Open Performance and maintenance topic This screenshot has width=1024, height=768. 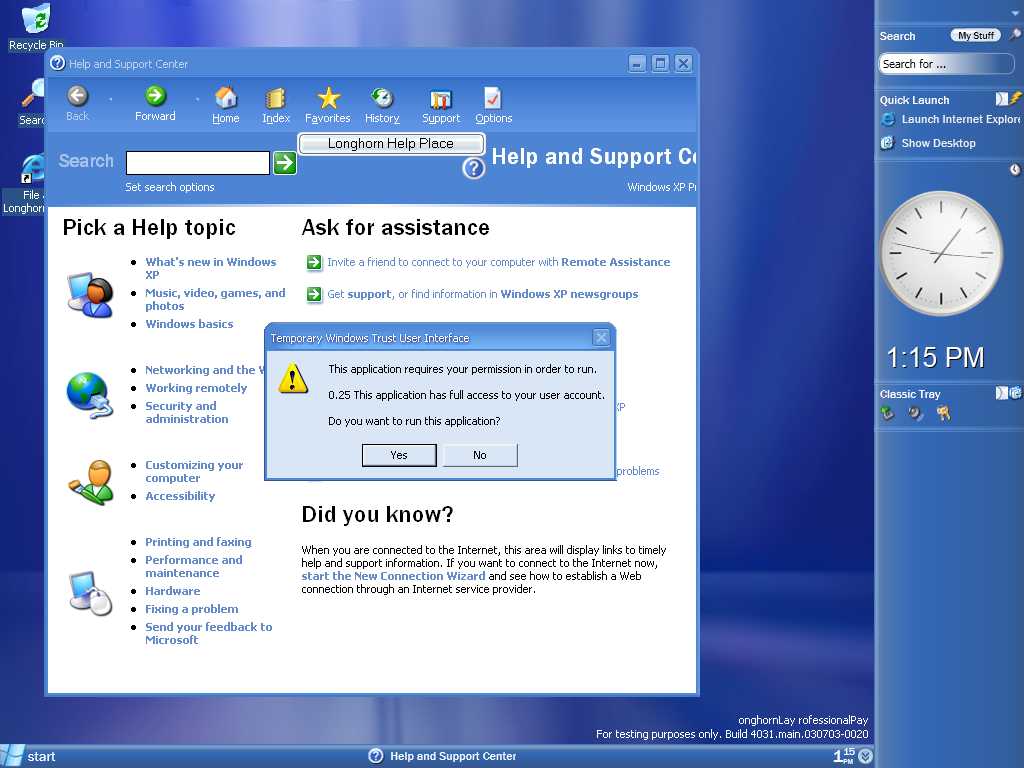point(193,567)
